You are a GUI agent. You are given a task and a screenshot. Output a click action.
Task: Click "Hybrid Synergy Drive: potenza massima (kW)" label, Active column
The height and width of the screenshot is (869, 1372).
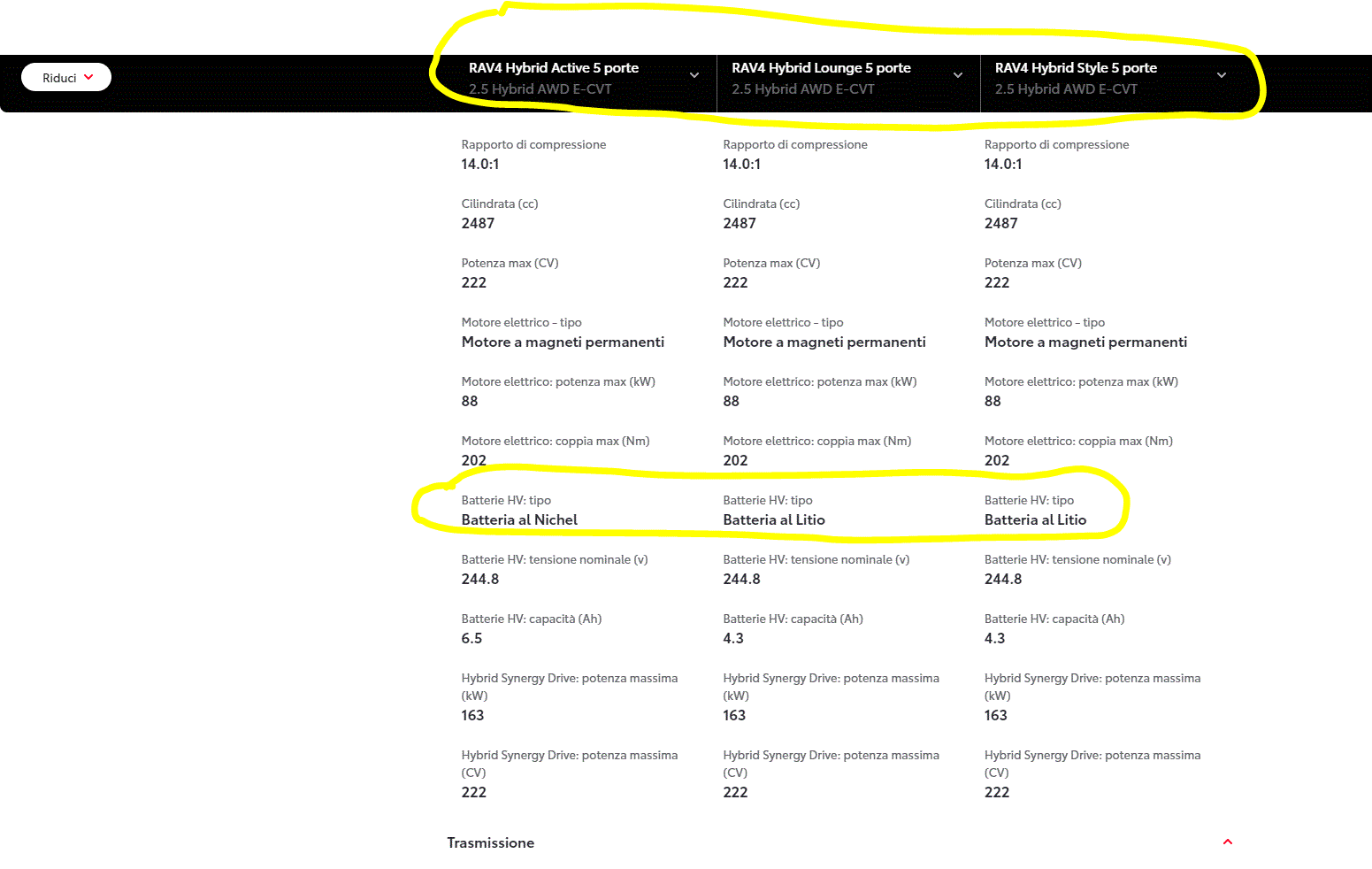click(x=570, y=687)
